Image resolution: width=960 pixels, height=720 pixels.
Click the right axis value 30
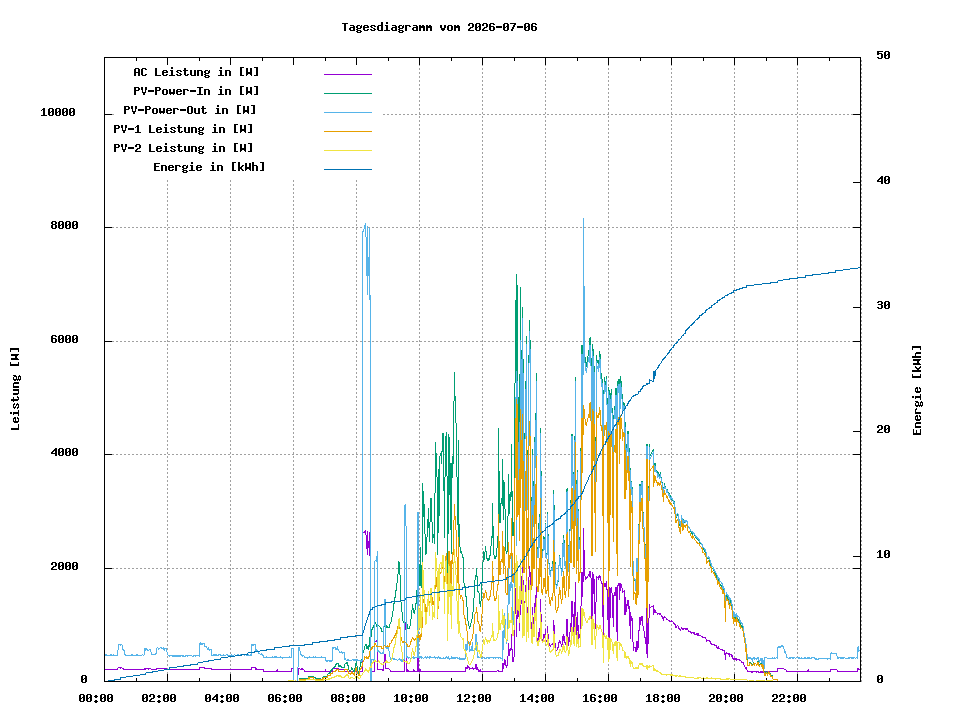point(883,306)
